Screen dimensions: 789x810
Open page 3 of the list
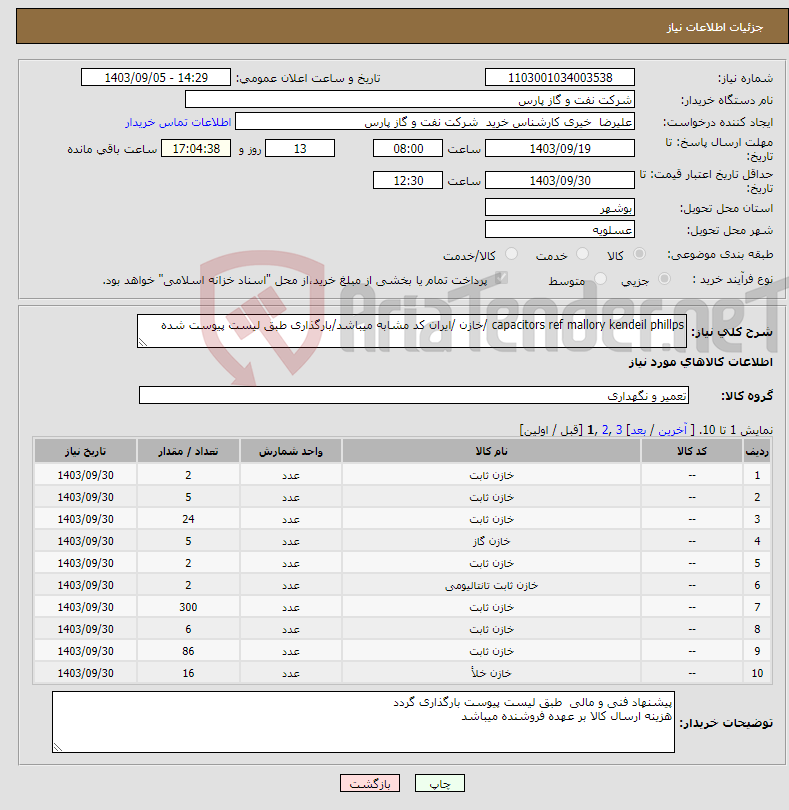[x=619, y=430]
